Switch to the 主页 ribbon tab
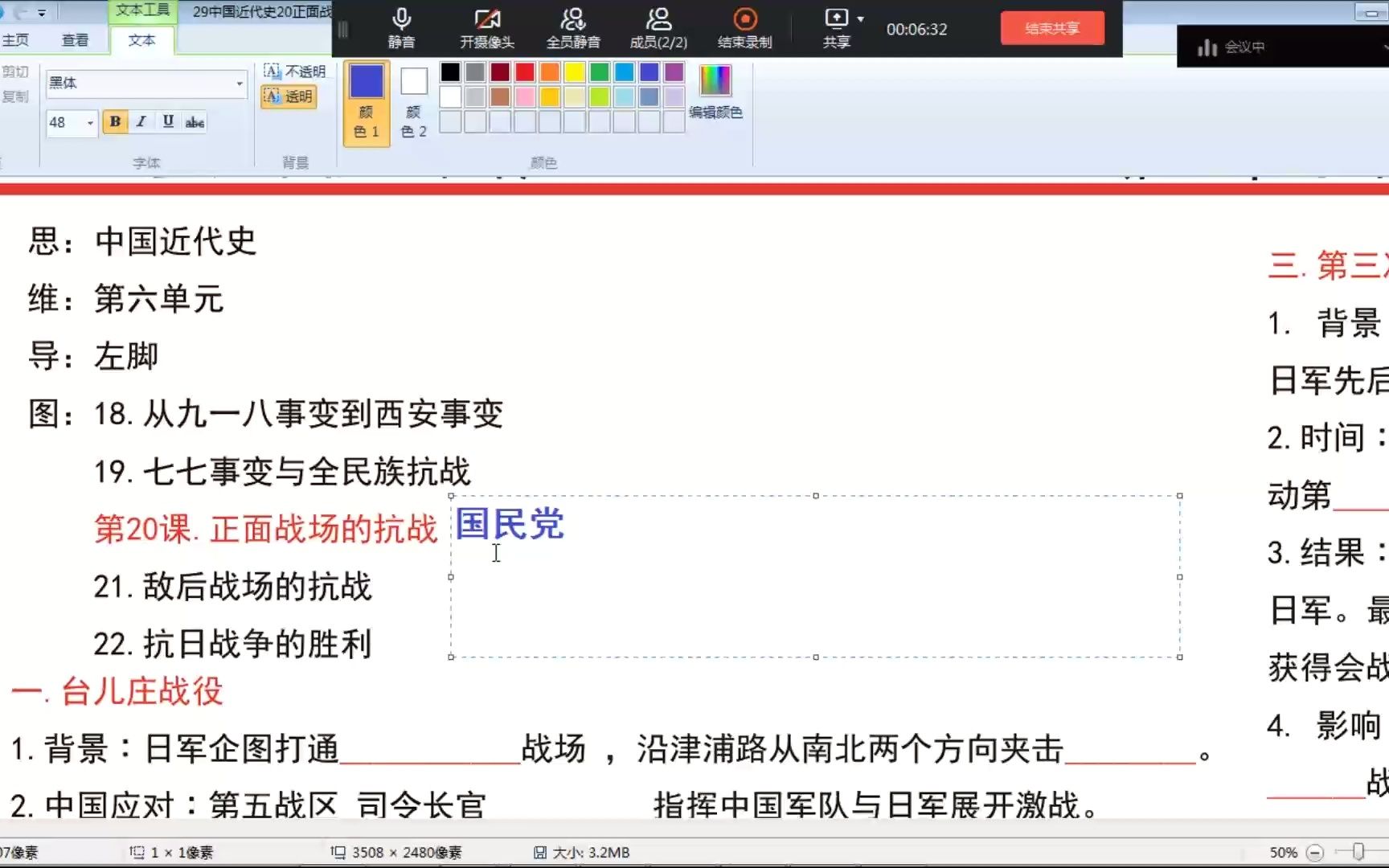 pos(14,40)
